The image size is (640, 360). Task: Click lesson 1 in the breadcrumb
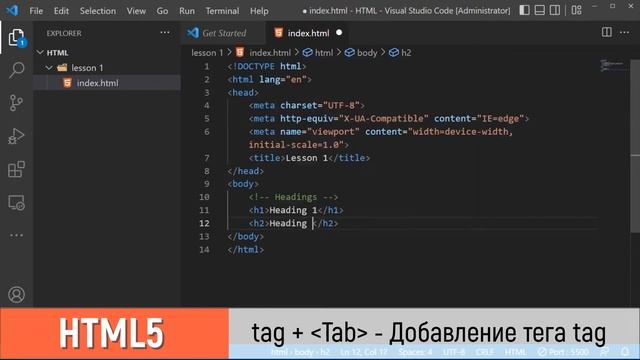pos(207,53)
